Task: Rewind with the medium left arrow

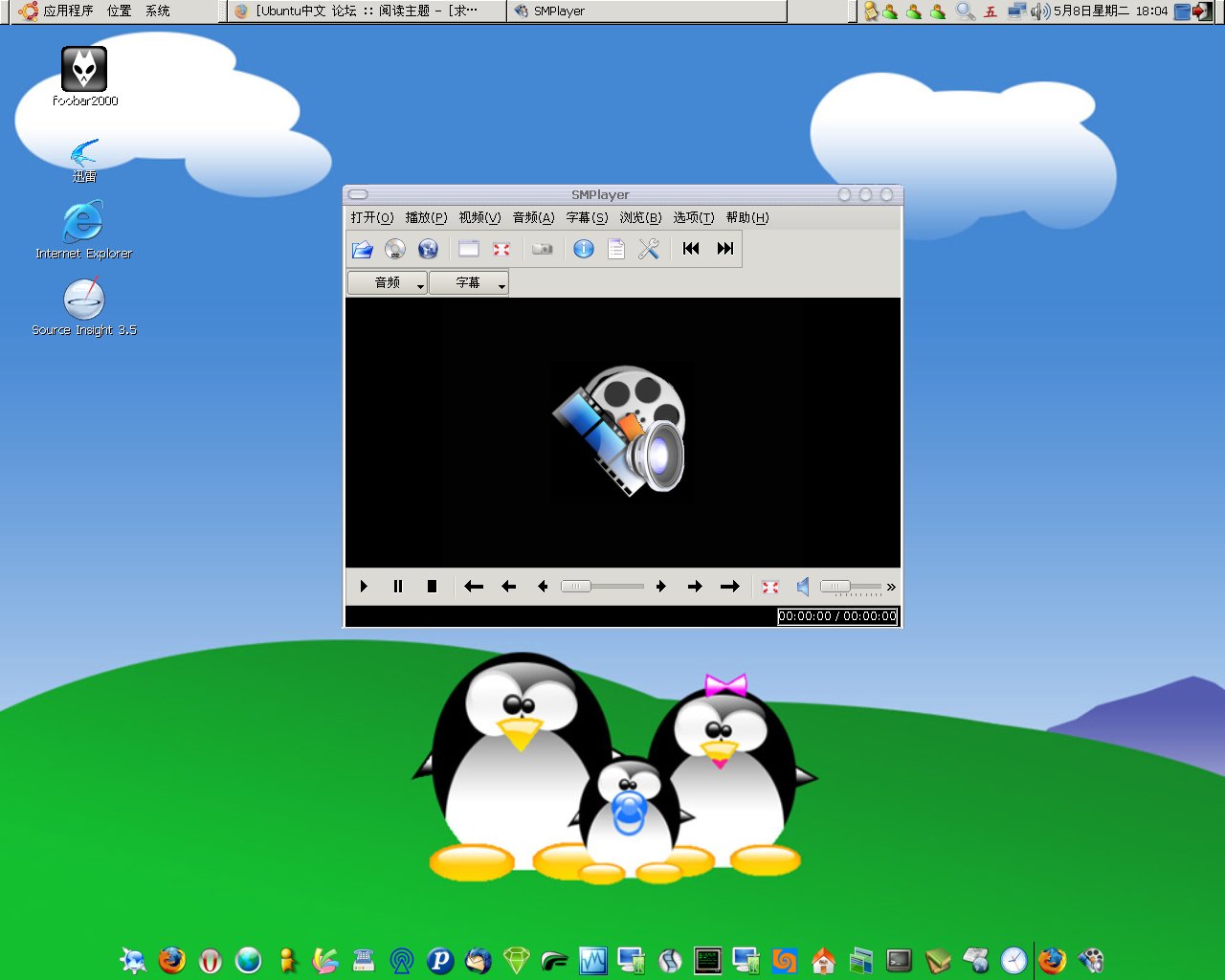Action: click(508, 587)
